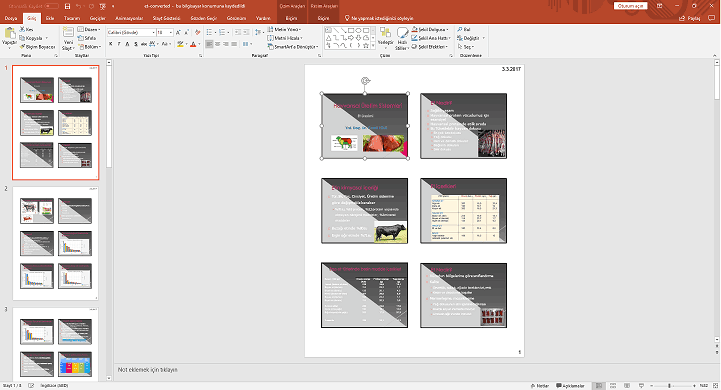The height and width of the screenshot is (390, 721).
Task: Switch to Animasyonlar tab
Action: pos(129,18)
